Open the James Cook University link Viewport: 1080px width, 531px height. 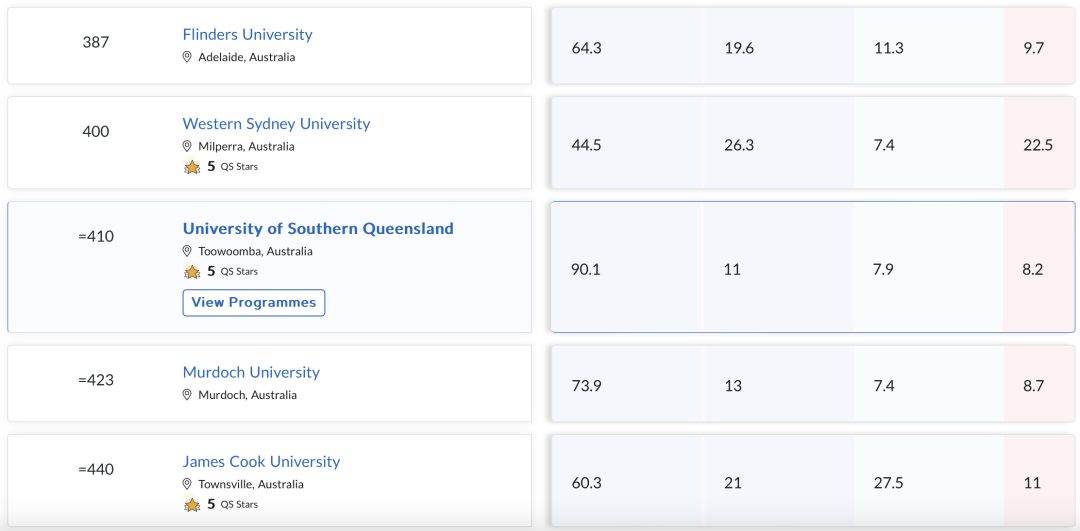point(261,461)
